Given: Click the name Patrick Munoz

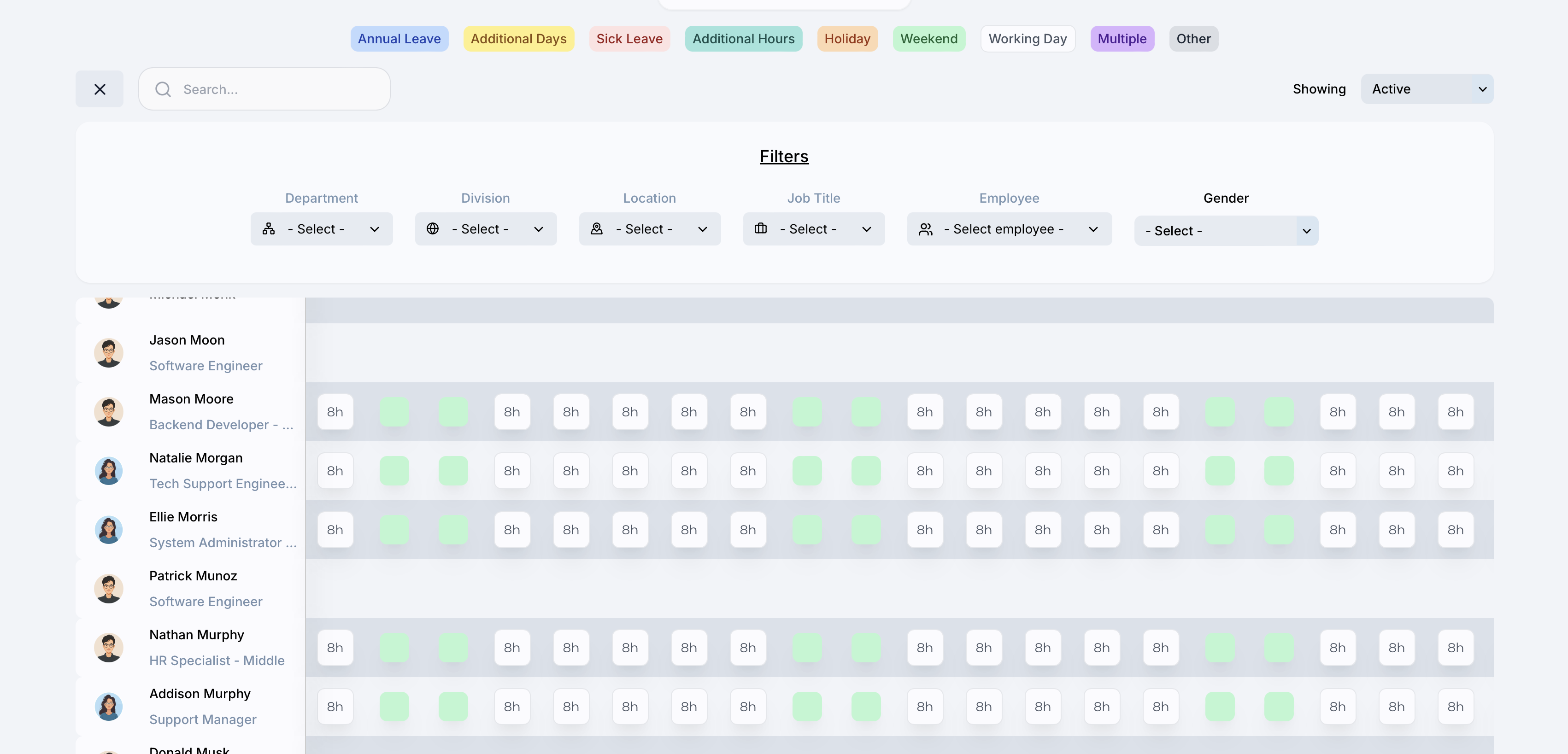Looking at the screenshot, I should tap(193, 576).
